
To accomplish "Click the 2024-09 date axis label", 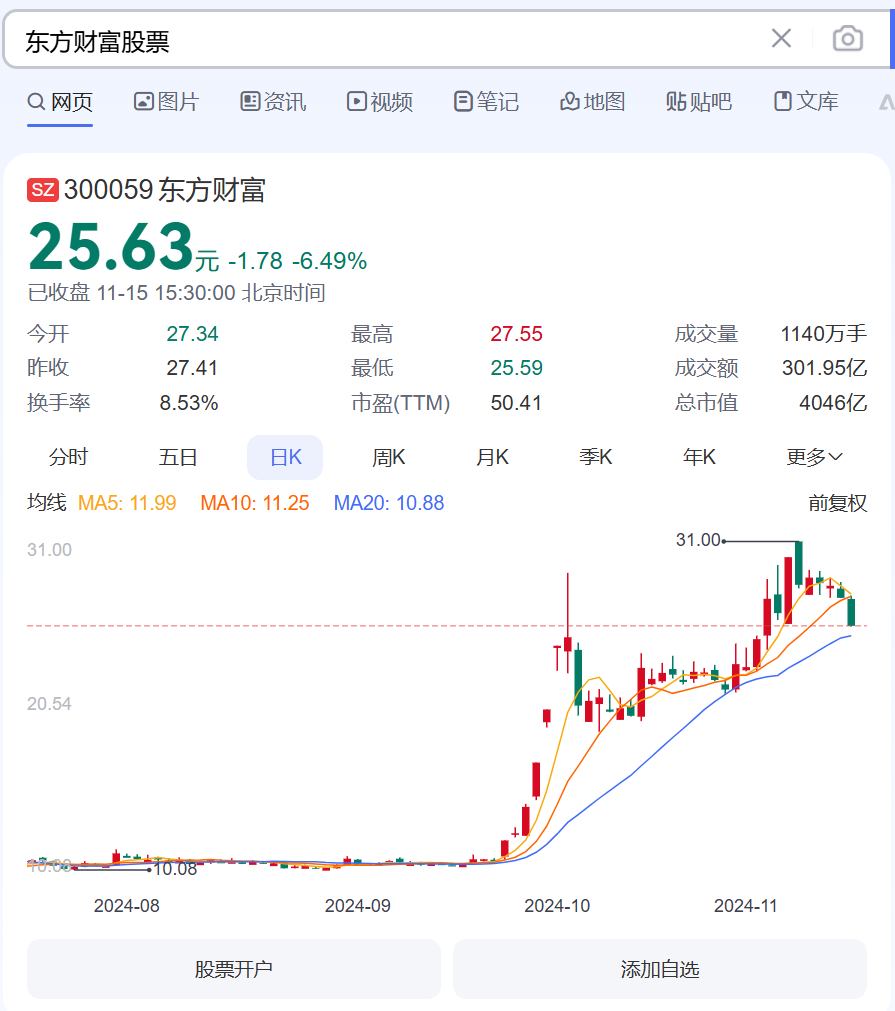I will pos(358,906).
